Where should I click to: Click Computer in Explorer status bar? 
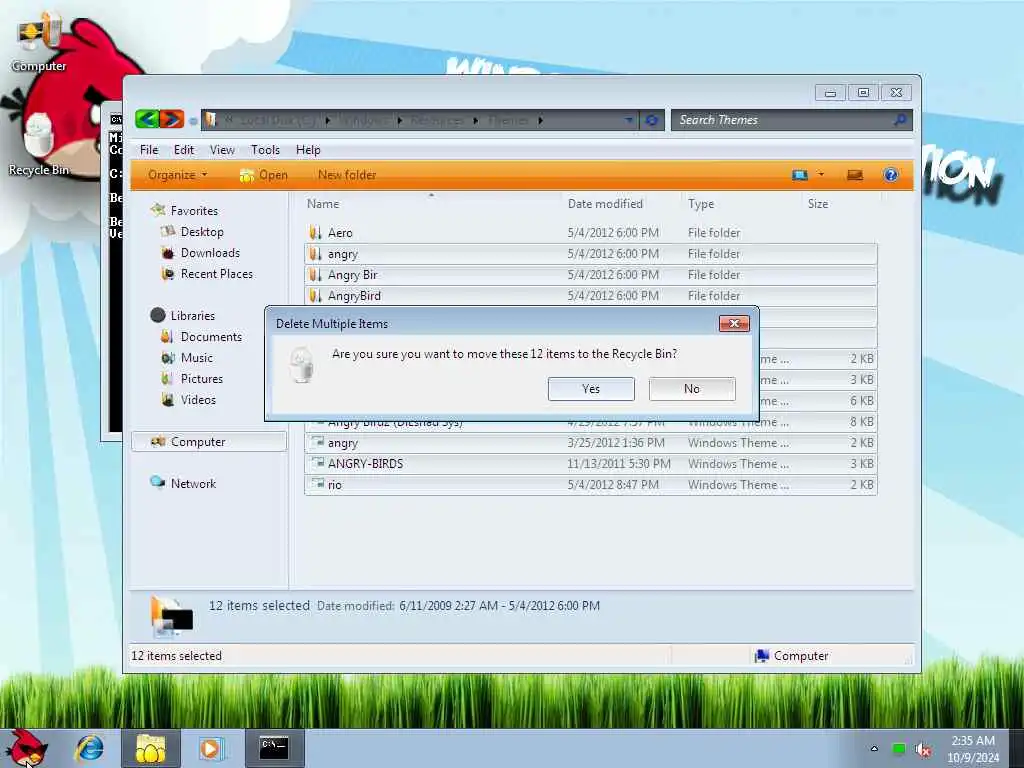coord(792,656)
